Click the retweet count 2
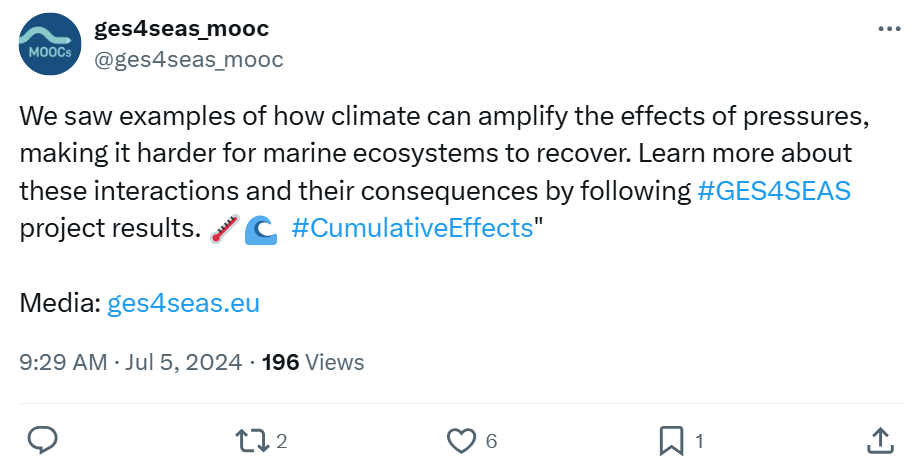The height and width of the screenshot is (472, 924). click(282, 441)
